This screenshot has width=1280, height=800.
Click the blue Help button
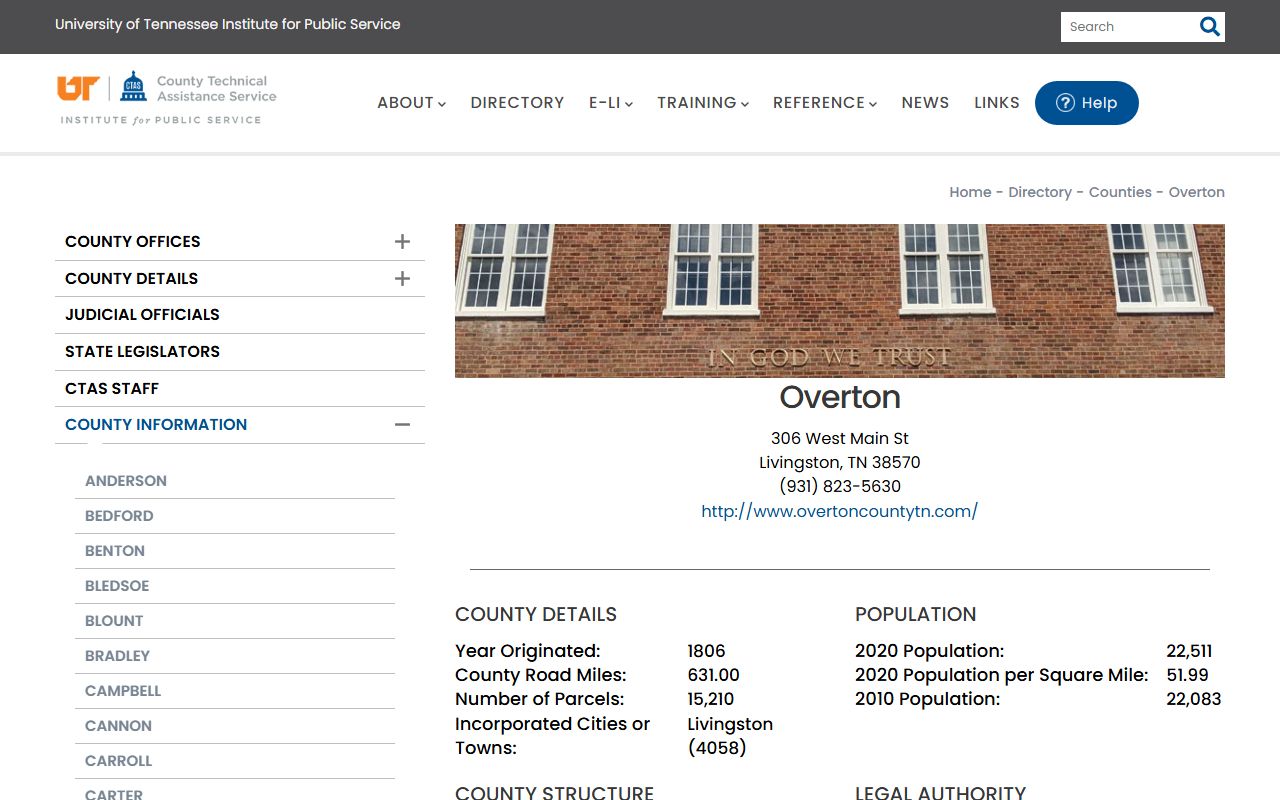1086,103
